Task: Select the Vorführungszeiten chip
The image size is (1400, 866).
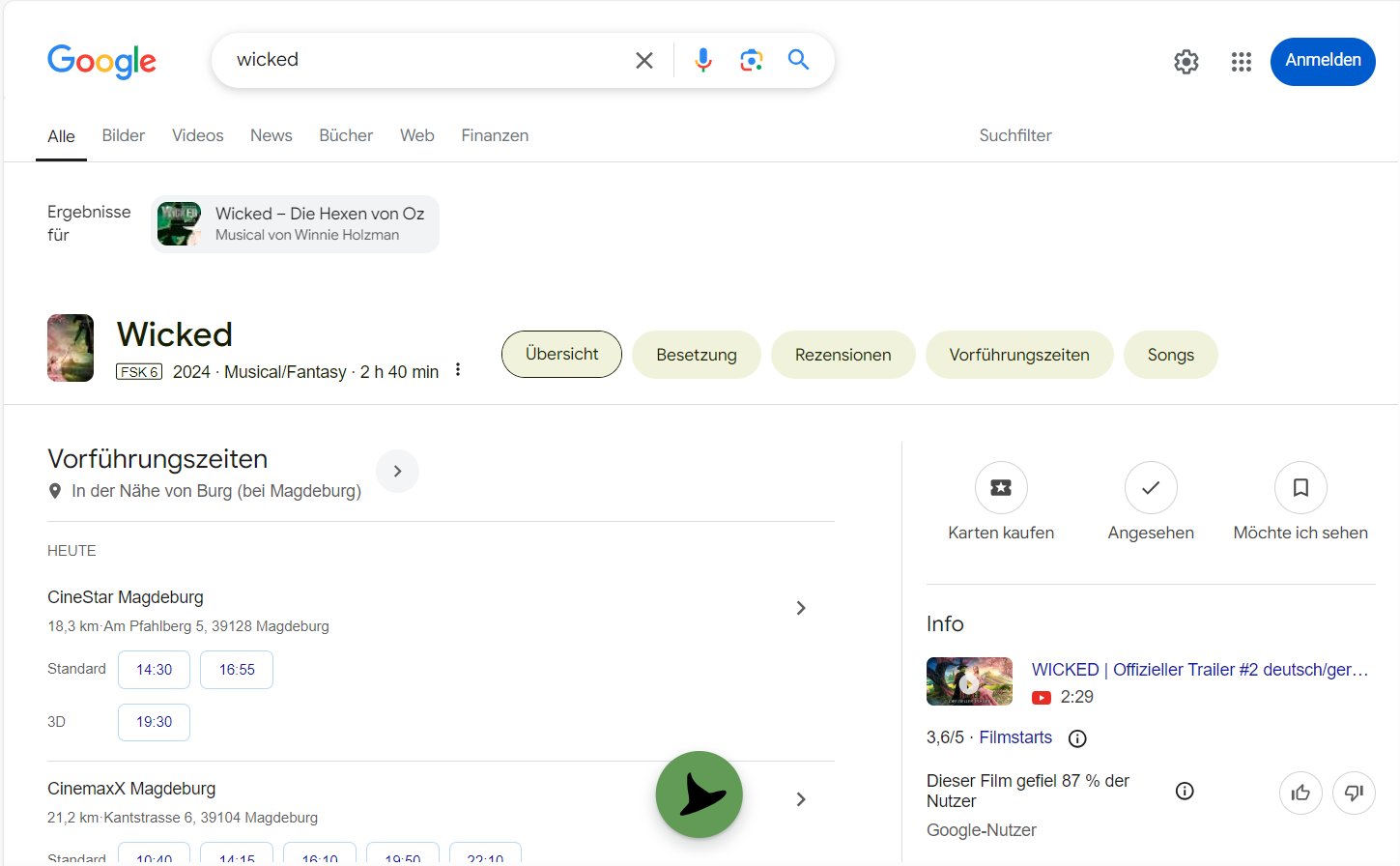Action: pyautogui.click(x=1019, y=355)
